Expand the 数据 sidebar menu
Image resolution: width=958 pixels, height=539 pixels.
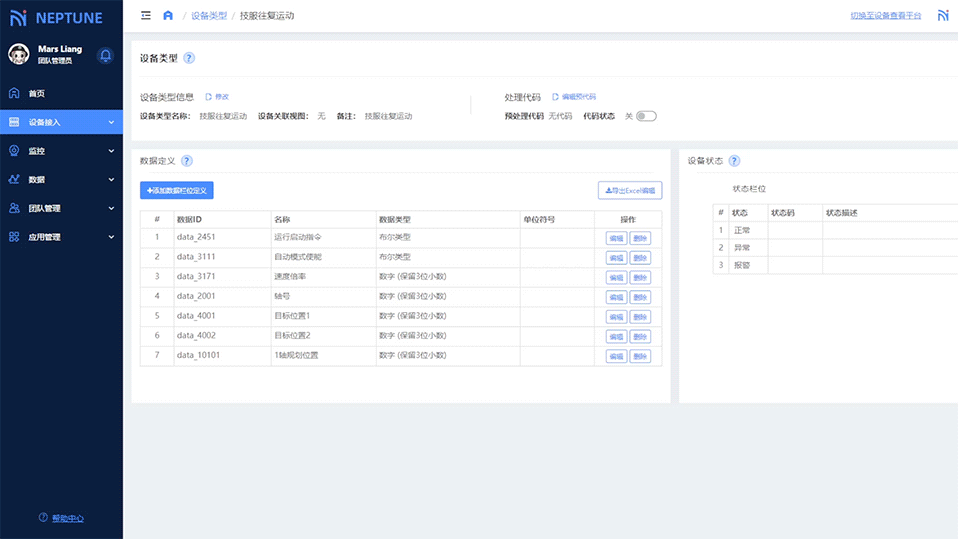61,180
